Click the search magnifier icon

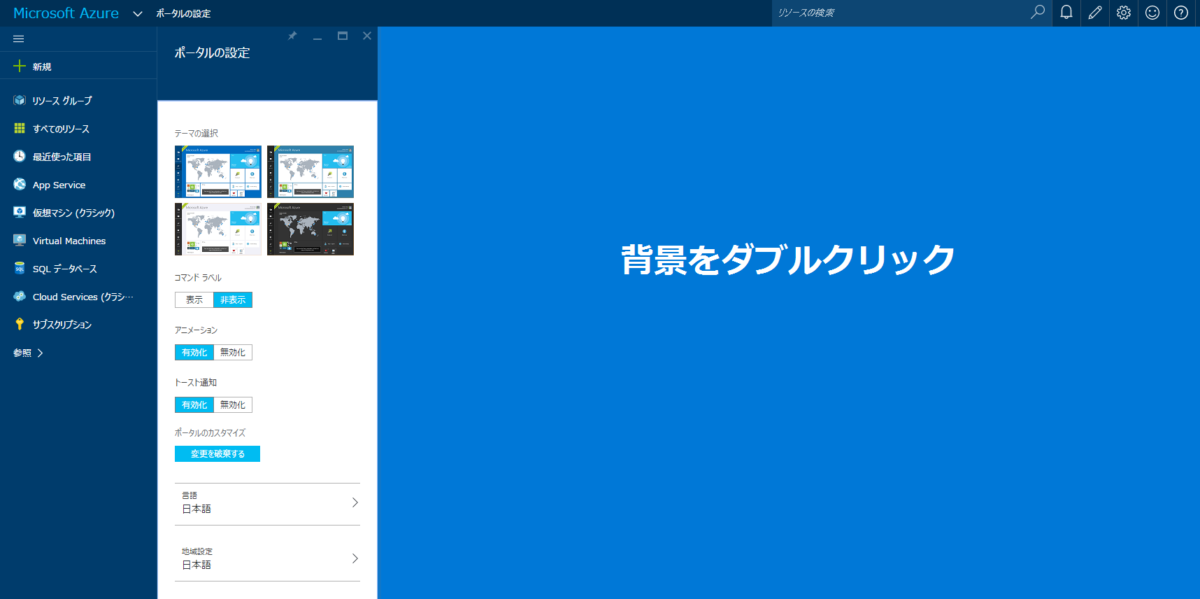(1038, 13)
